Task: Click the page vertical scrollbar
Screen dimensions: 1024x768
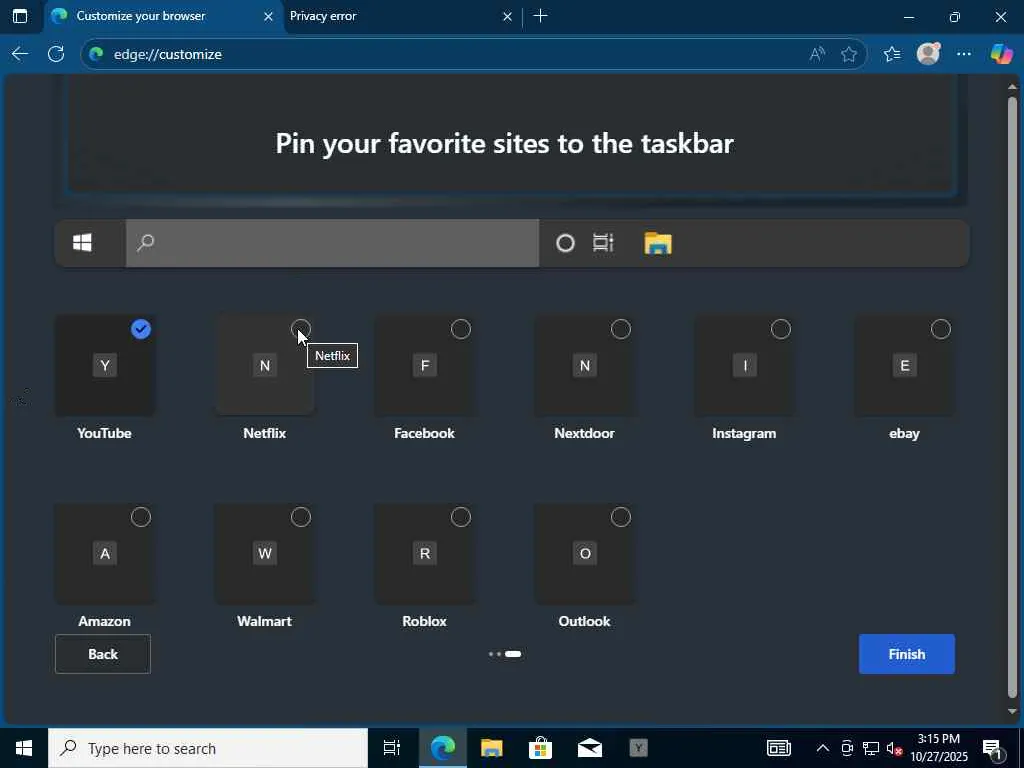Action: click(x=1012, y=398)
